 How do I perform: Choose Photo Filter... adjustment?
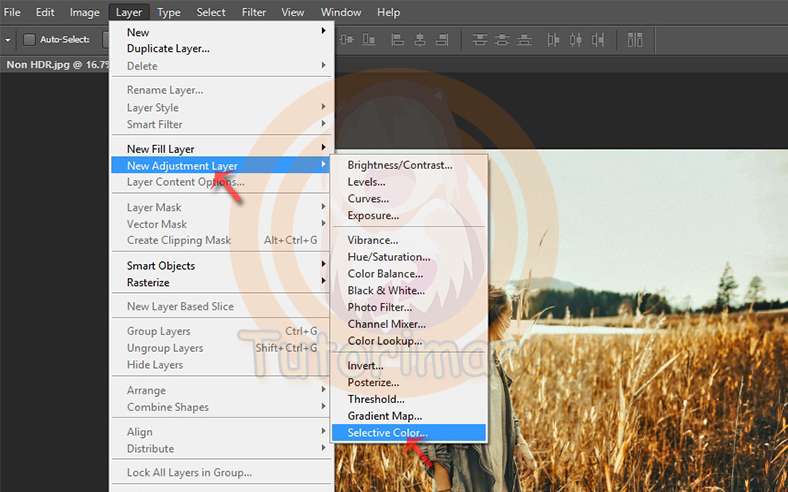[x=409, y=307]
